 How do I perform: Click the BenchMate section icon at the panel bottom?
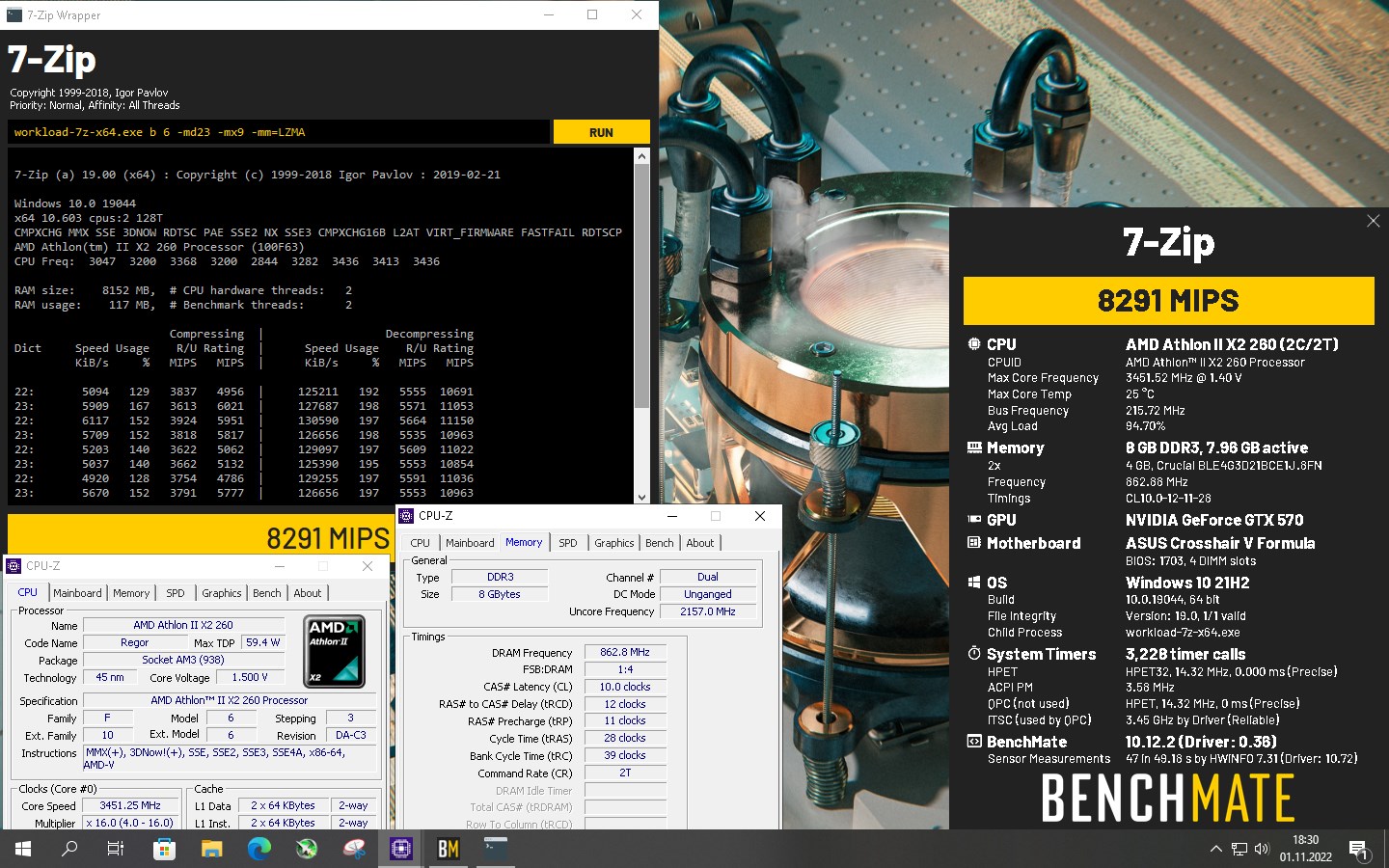(974, 742)
